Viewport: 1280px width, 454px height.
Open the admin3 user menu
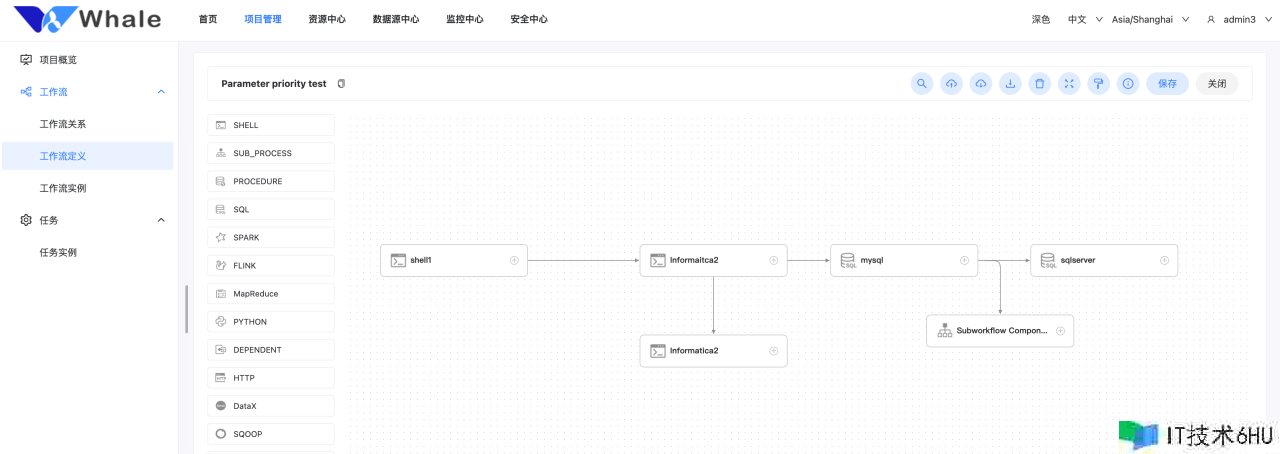(x=1236, y=19)
